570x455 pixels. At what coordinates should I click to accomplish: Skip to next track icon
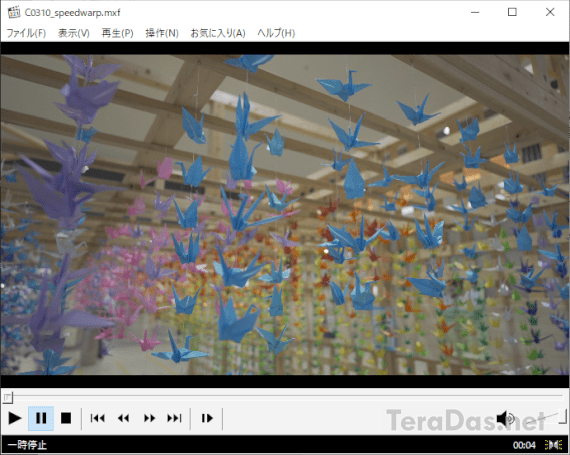(x=174, y=418)
